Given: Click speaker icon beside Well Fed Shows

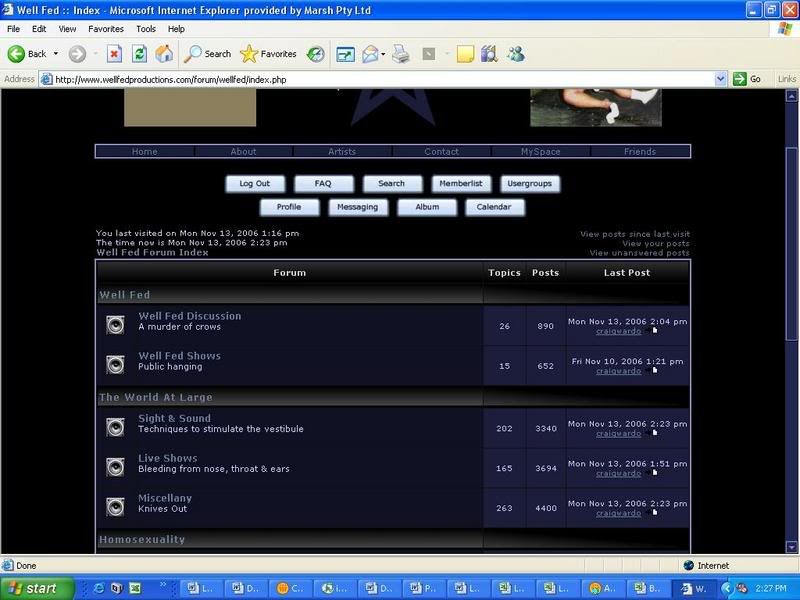Looking at the screenshot, I should [x=115, y=365].
